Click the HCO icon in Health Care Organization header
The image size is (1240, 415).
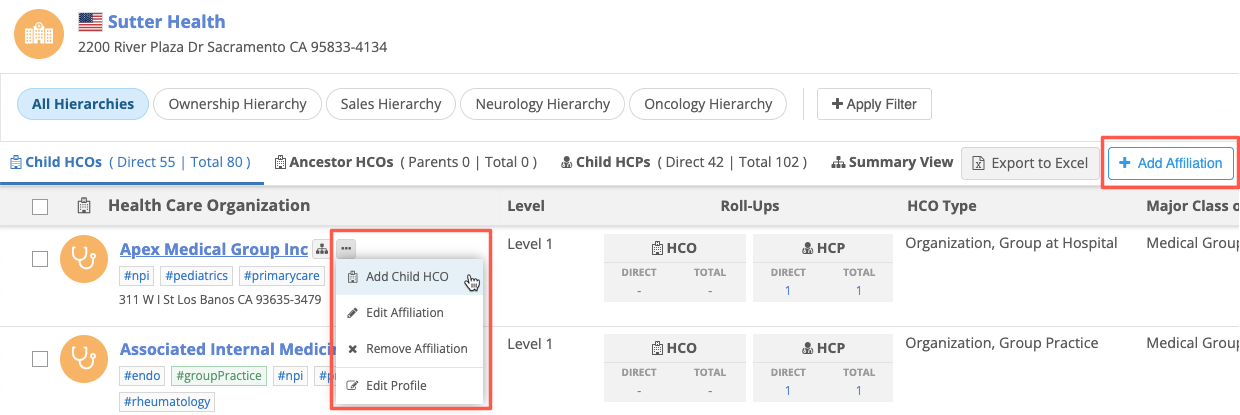tap(86, 206)
